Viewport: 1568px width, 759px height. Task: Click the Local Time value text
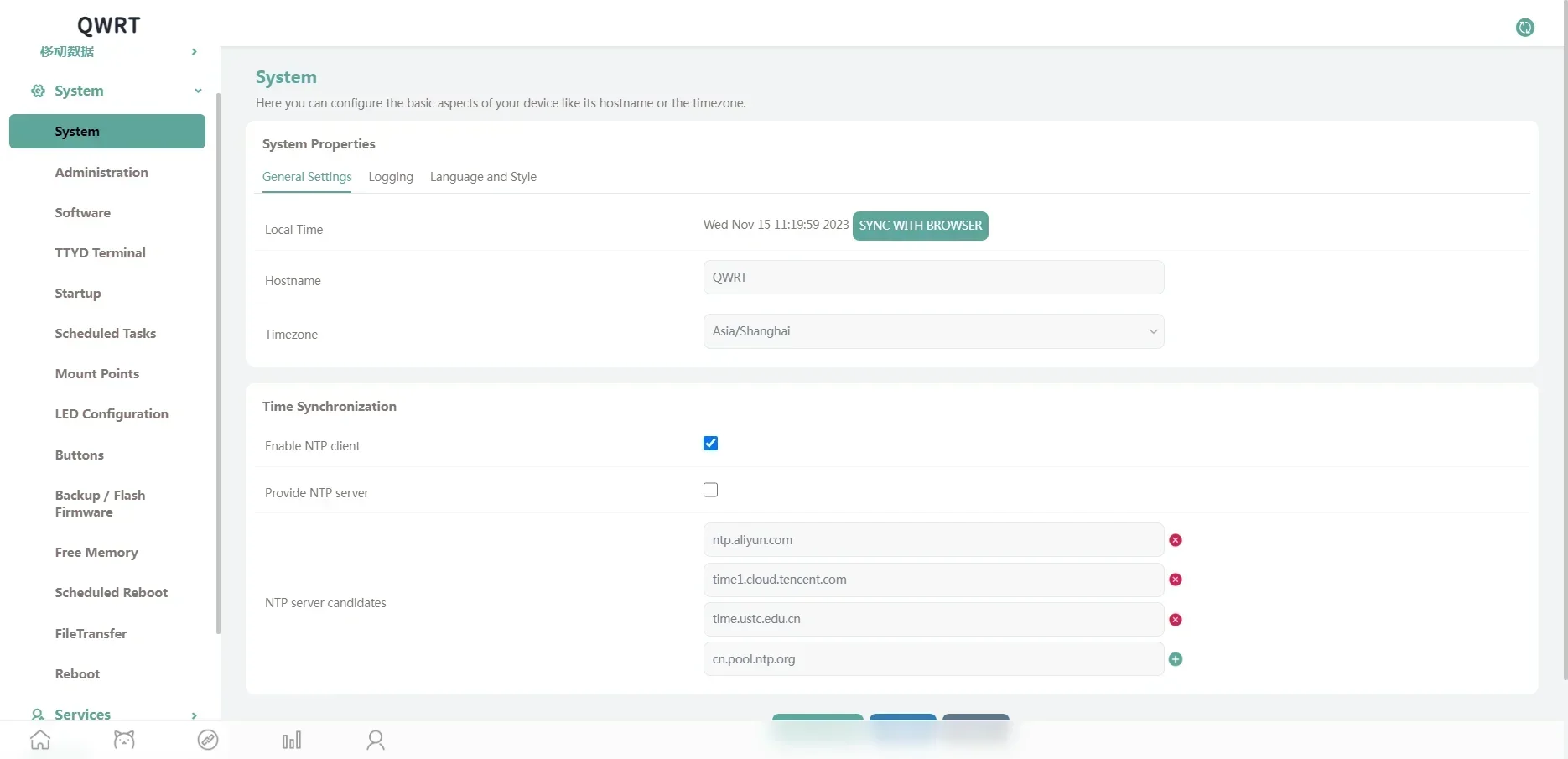776,225
